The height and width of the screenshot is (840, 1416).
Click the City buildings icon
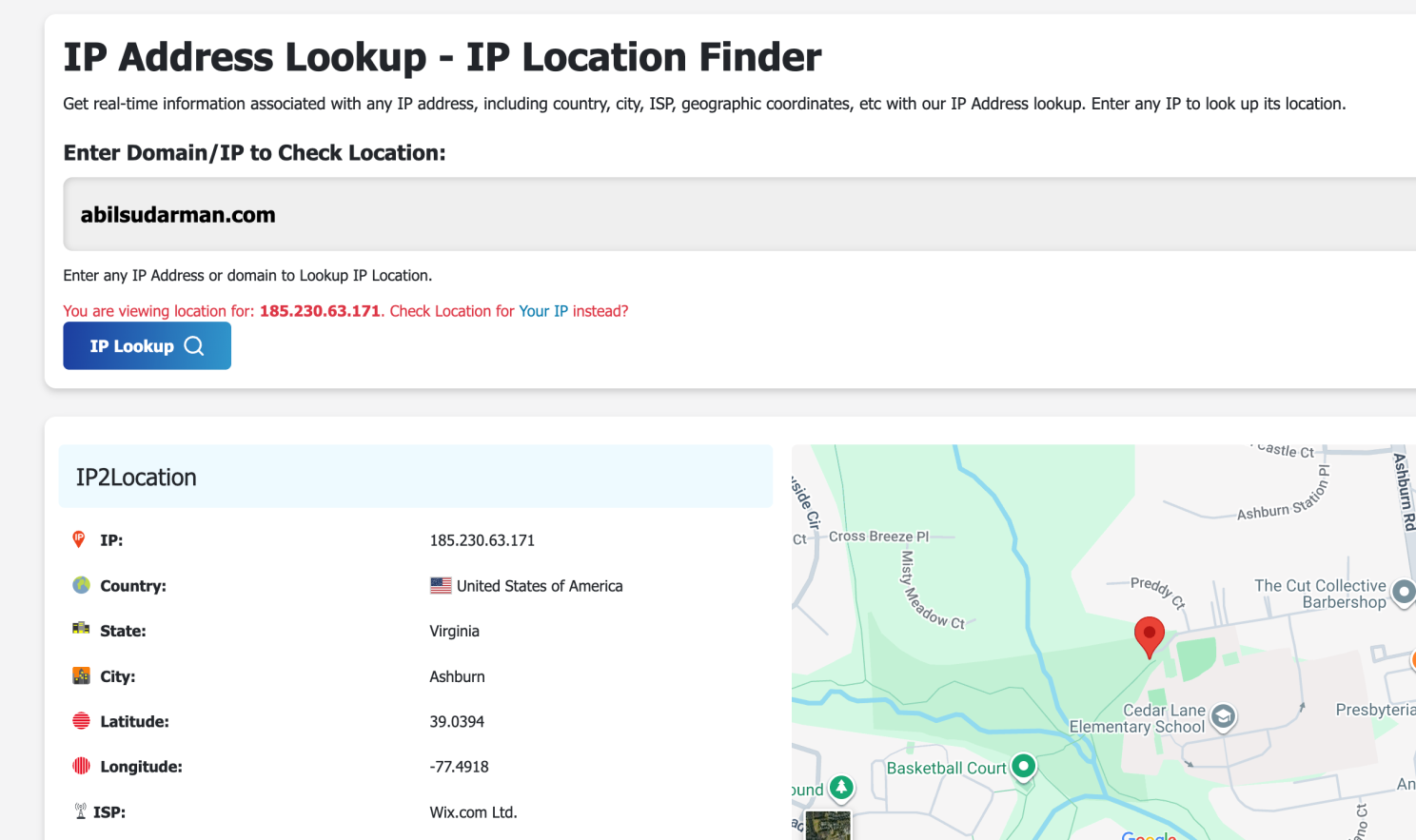click(x=81, y=675)
